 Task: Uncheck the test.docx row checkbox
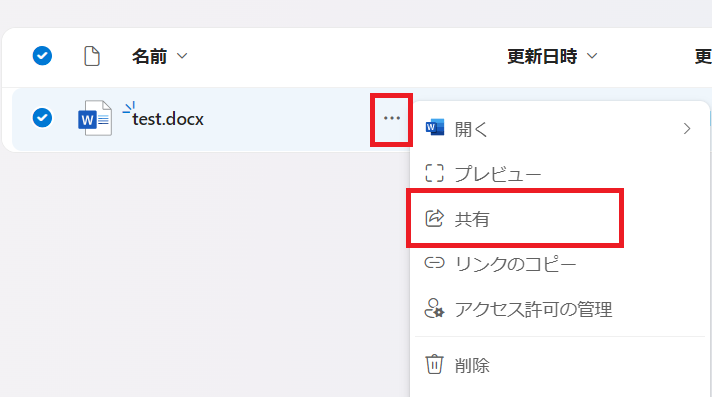(x=42, y=118)
